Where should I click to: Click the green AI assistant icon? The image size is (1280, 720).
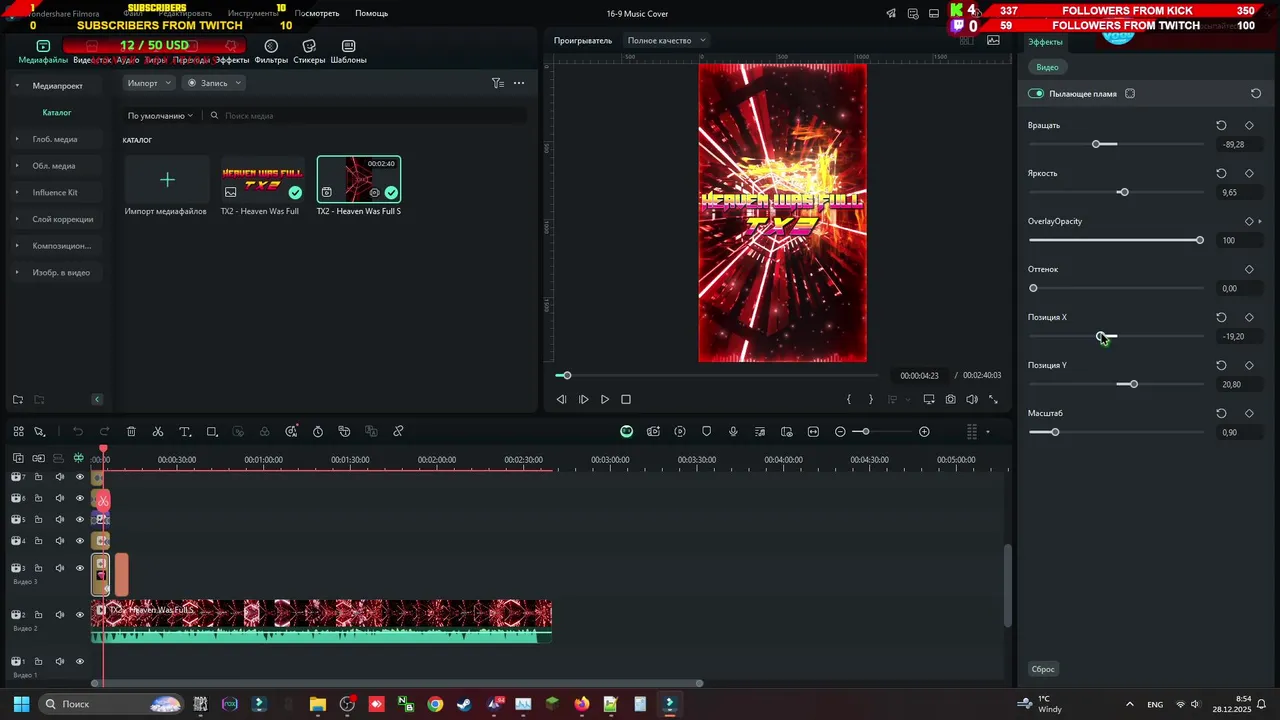click(x=626, y=431)
